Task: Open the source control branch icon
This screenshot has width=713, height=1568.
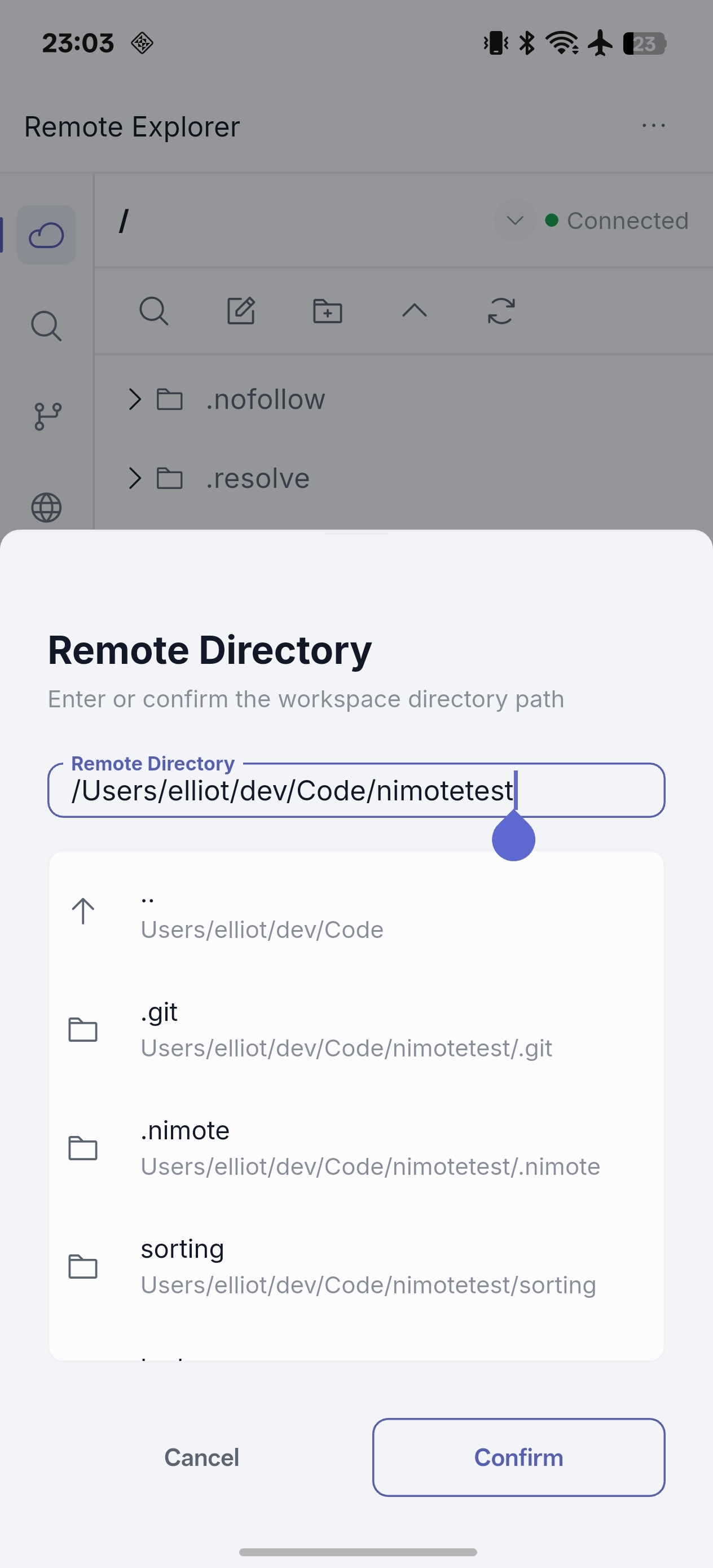Action: (47, 416)
